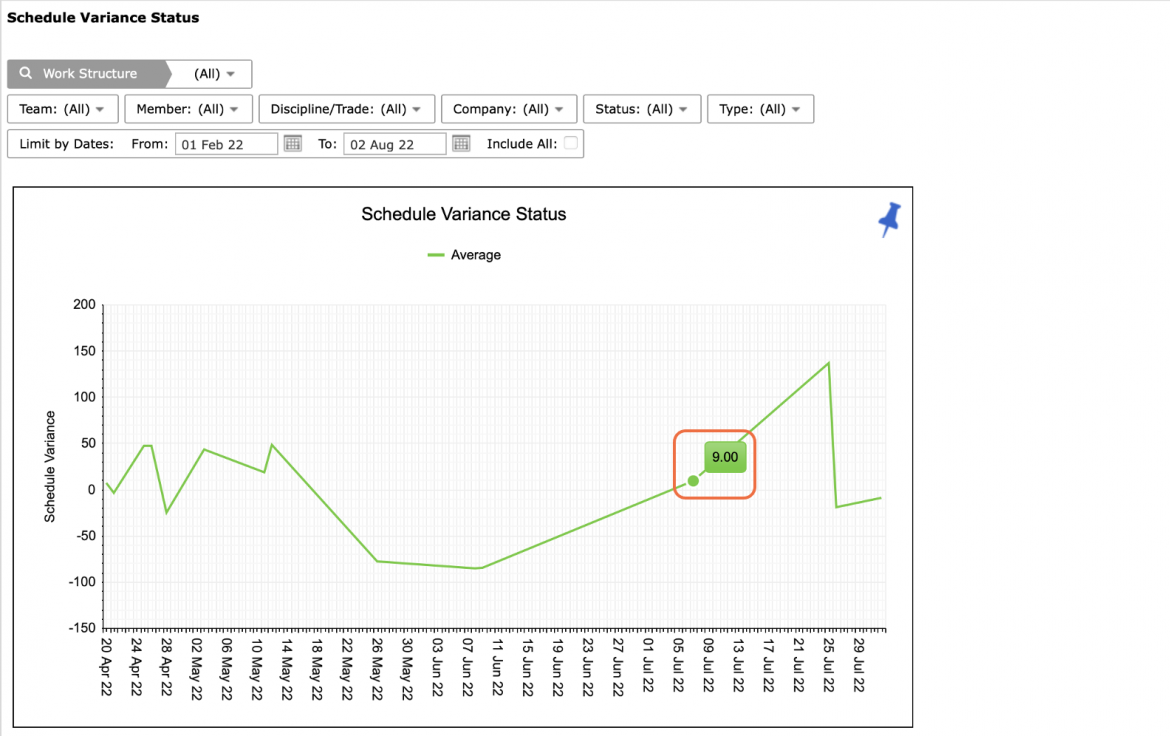Open the To date calendar picker
The image size is (1170, 736).
pos(461,143)
